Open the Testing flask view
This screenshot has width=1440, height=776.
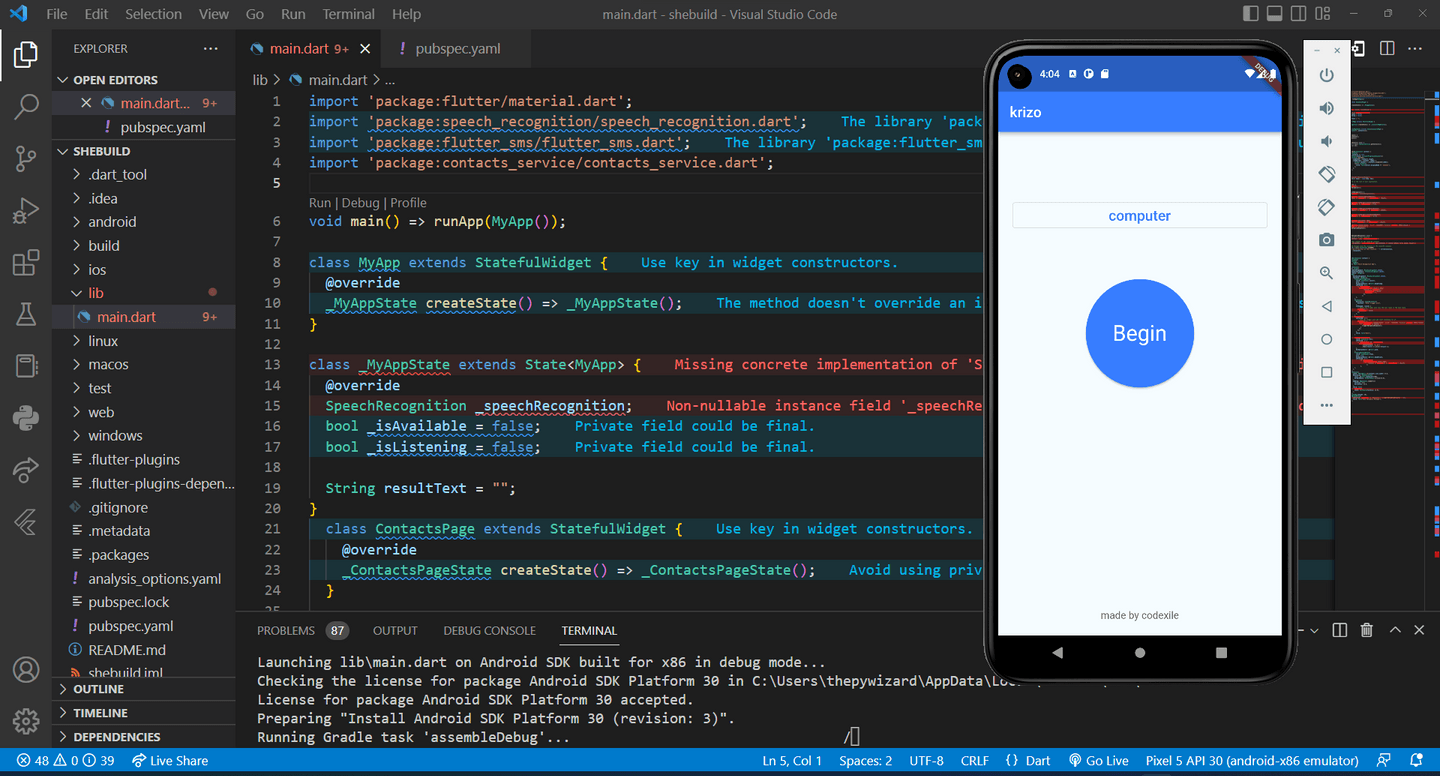click(26, 314)
